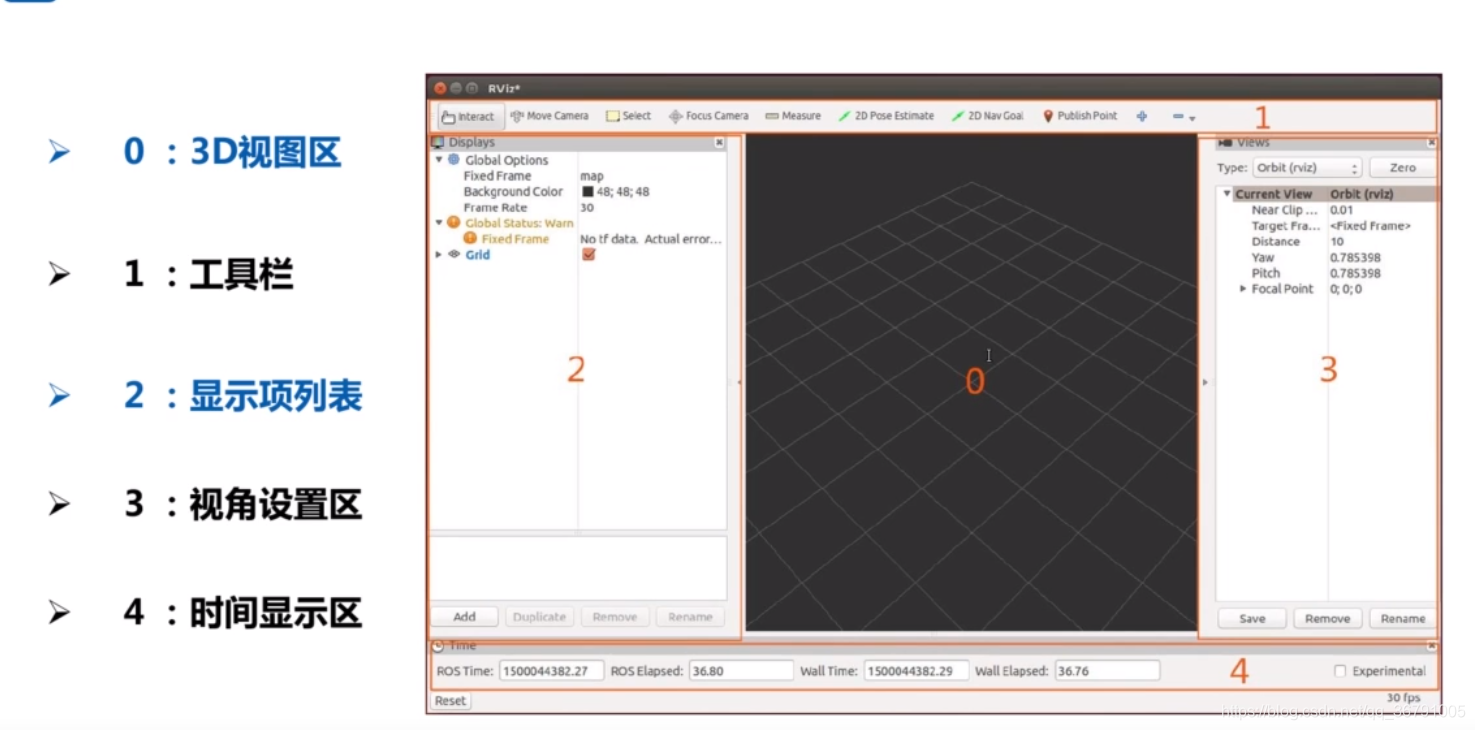
Task: Close the Views panel
Action: click(1431, 143)
